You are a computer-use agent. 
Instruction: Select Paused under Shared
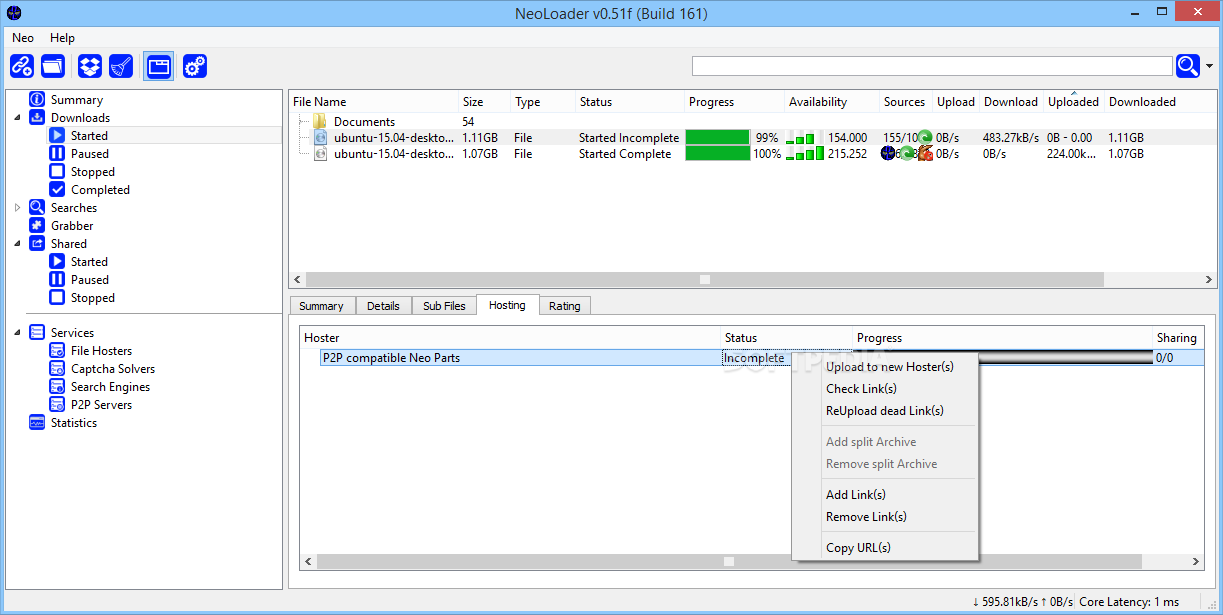(x=90, y=280)
